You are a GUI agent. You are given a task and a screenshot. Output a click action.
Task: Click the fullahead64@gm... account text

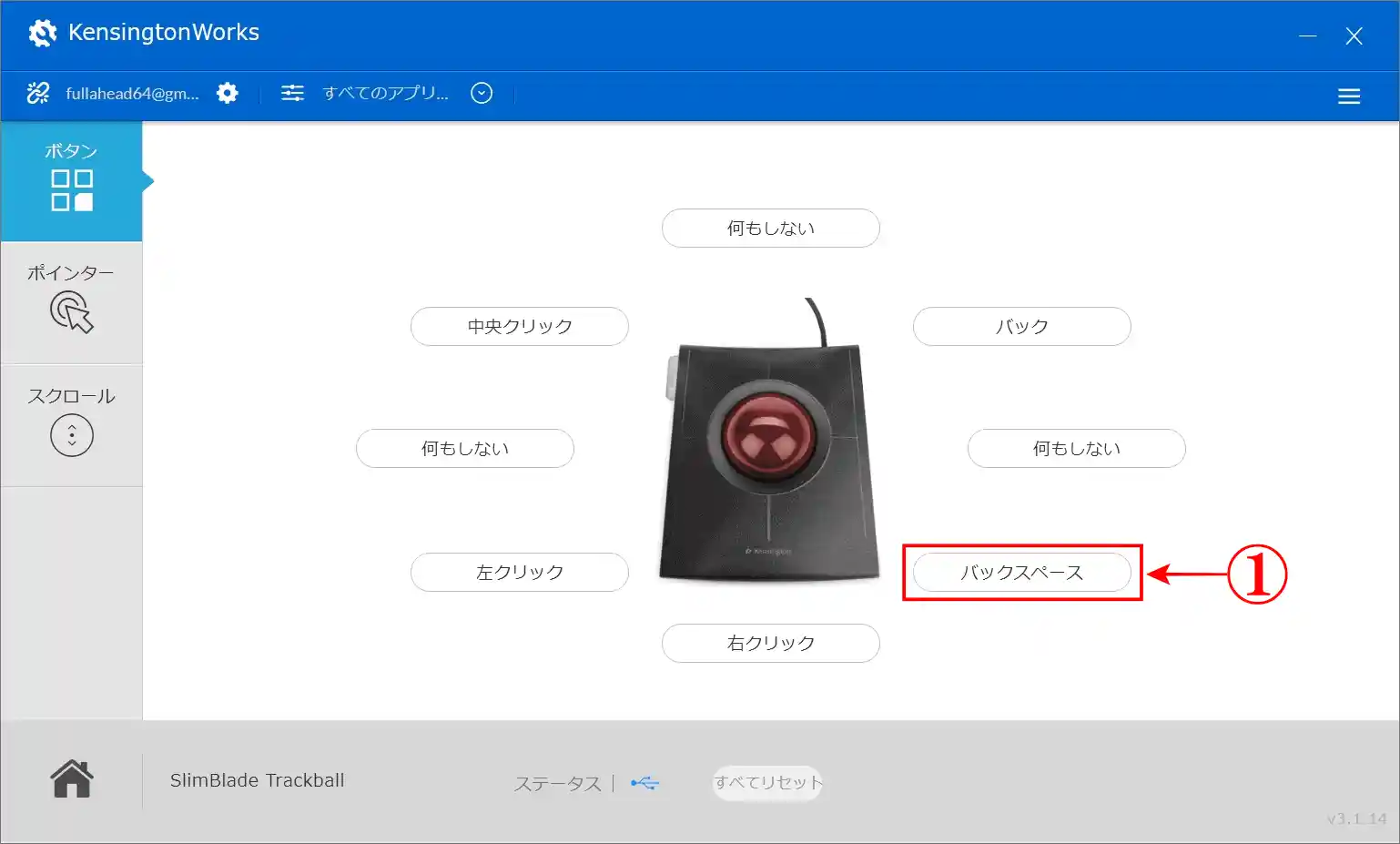(132, 93)
